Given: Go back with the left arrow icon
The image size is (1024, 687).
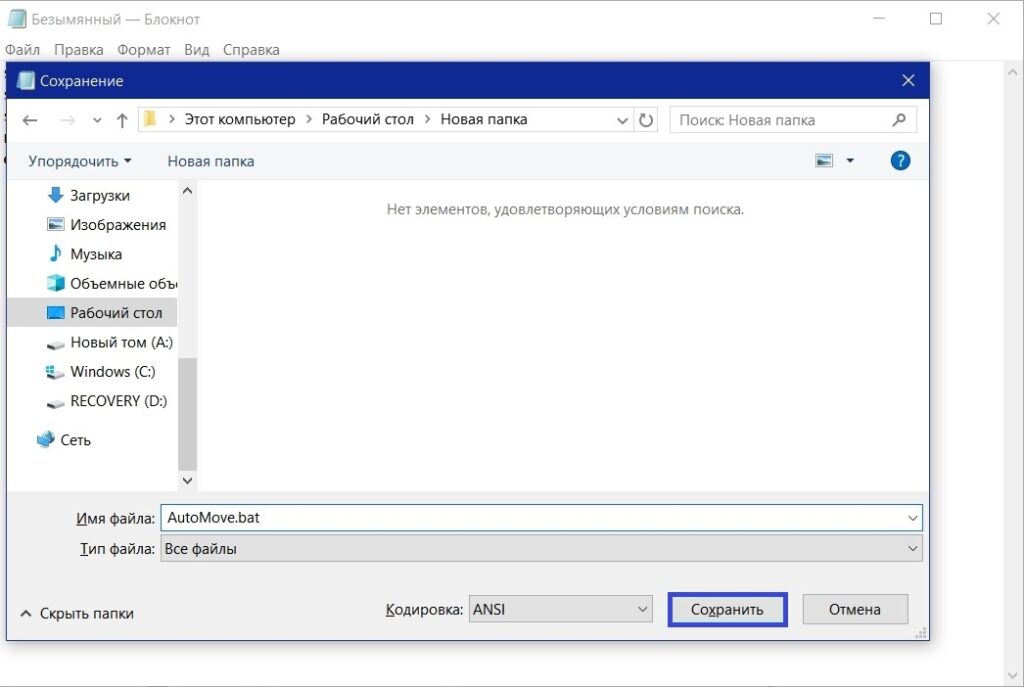Looking at the screenshot, I should pos(30,120).
